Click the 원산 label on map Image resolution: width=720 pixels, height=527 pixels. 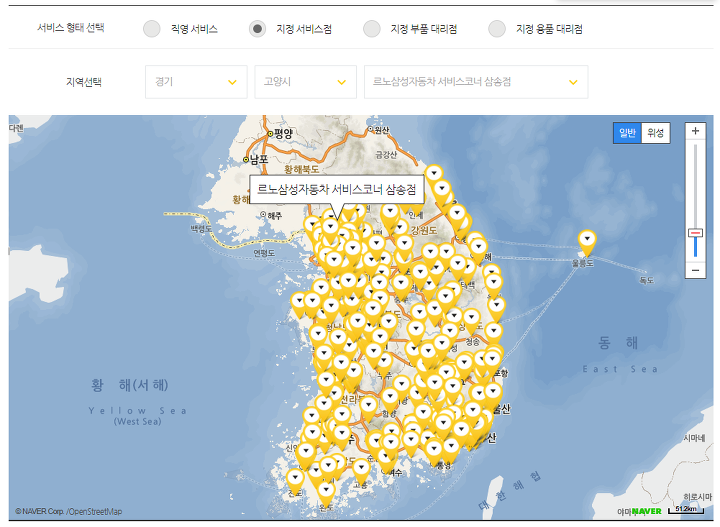(x=382, y=130)
